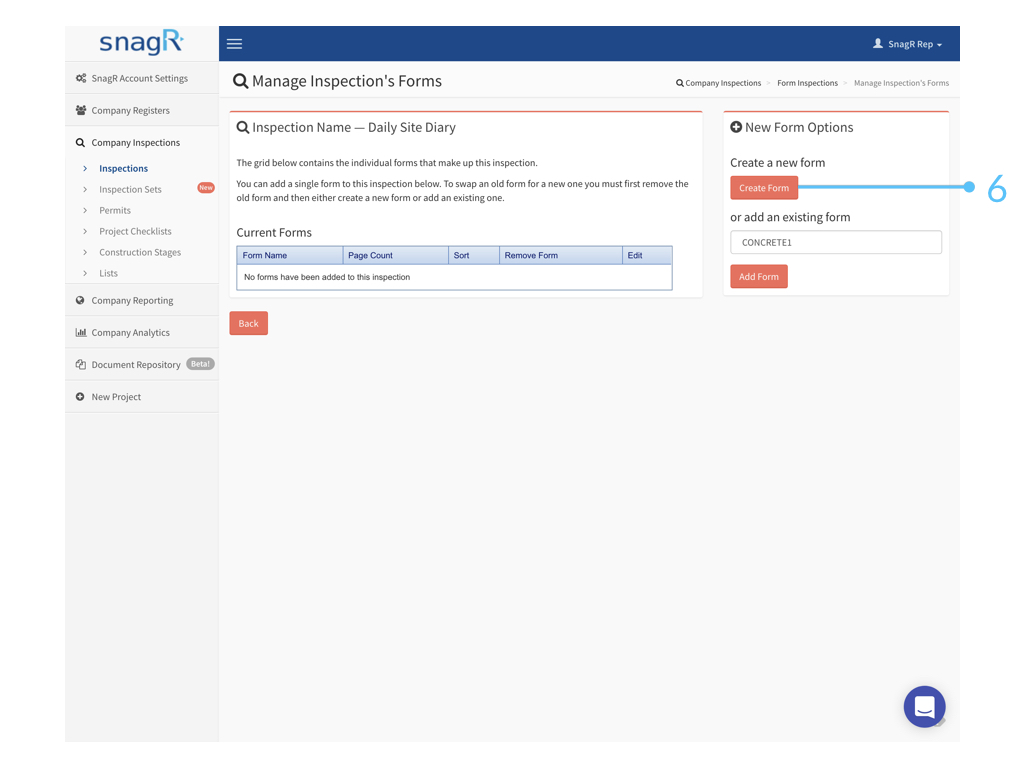
Task: Navigate to Form Inspections via breadcrumb
Action: (x=807, y=83)
